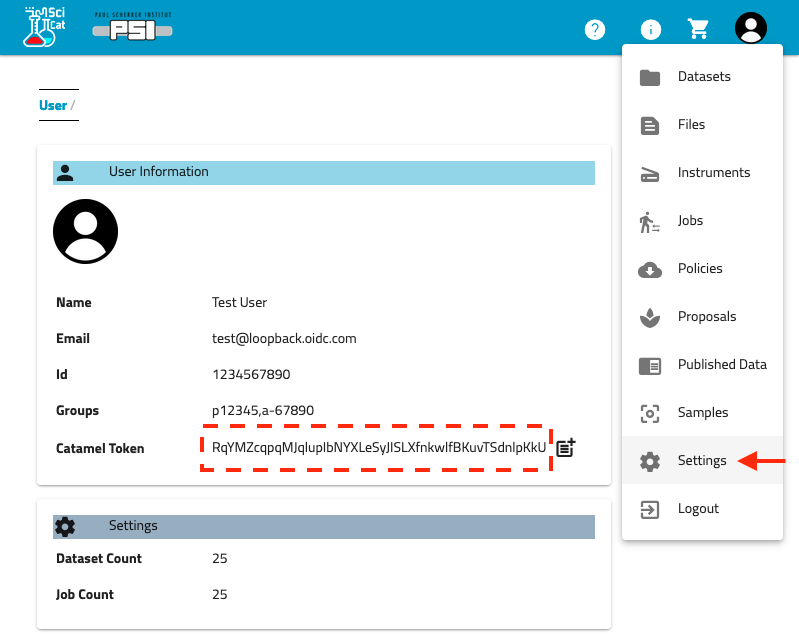Click Settings in the user menu

(700, 461)
